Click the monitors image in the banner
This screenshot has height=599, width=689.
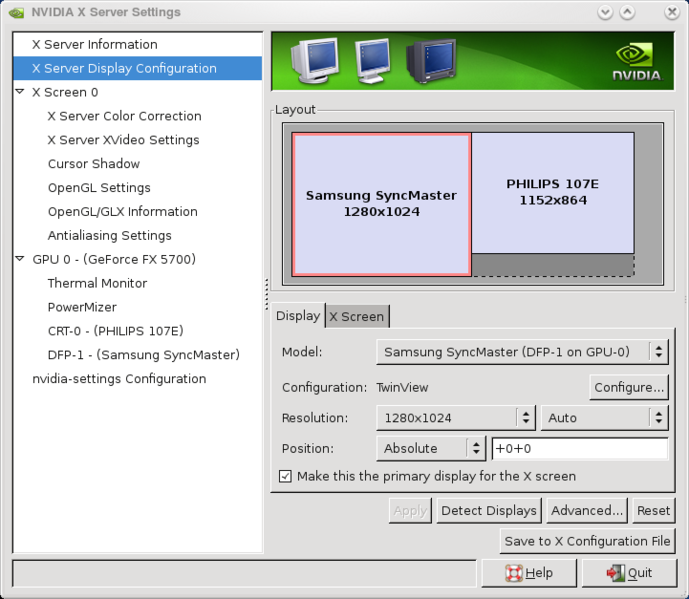click(372, 62)
